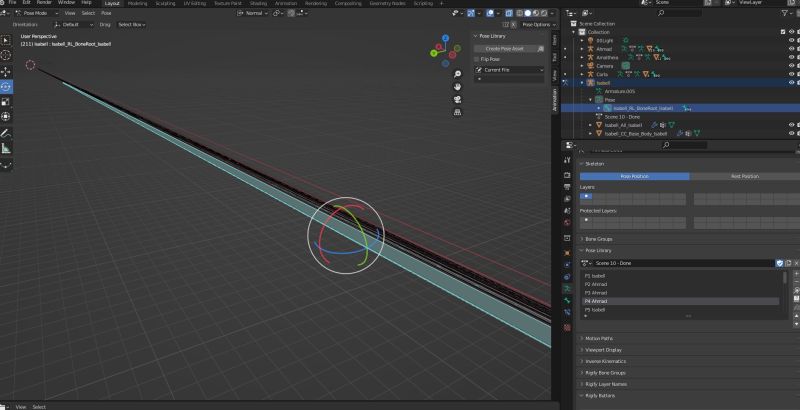This screenshot has width=800, height=410.
Task: Open the Scene properties tab icon
Action: click(x=567, y=211)
